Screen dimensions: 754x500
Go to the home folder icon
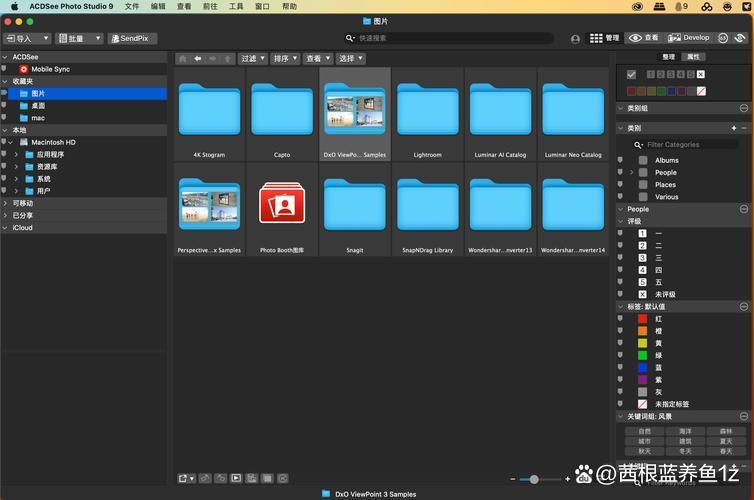coord(182,59)
